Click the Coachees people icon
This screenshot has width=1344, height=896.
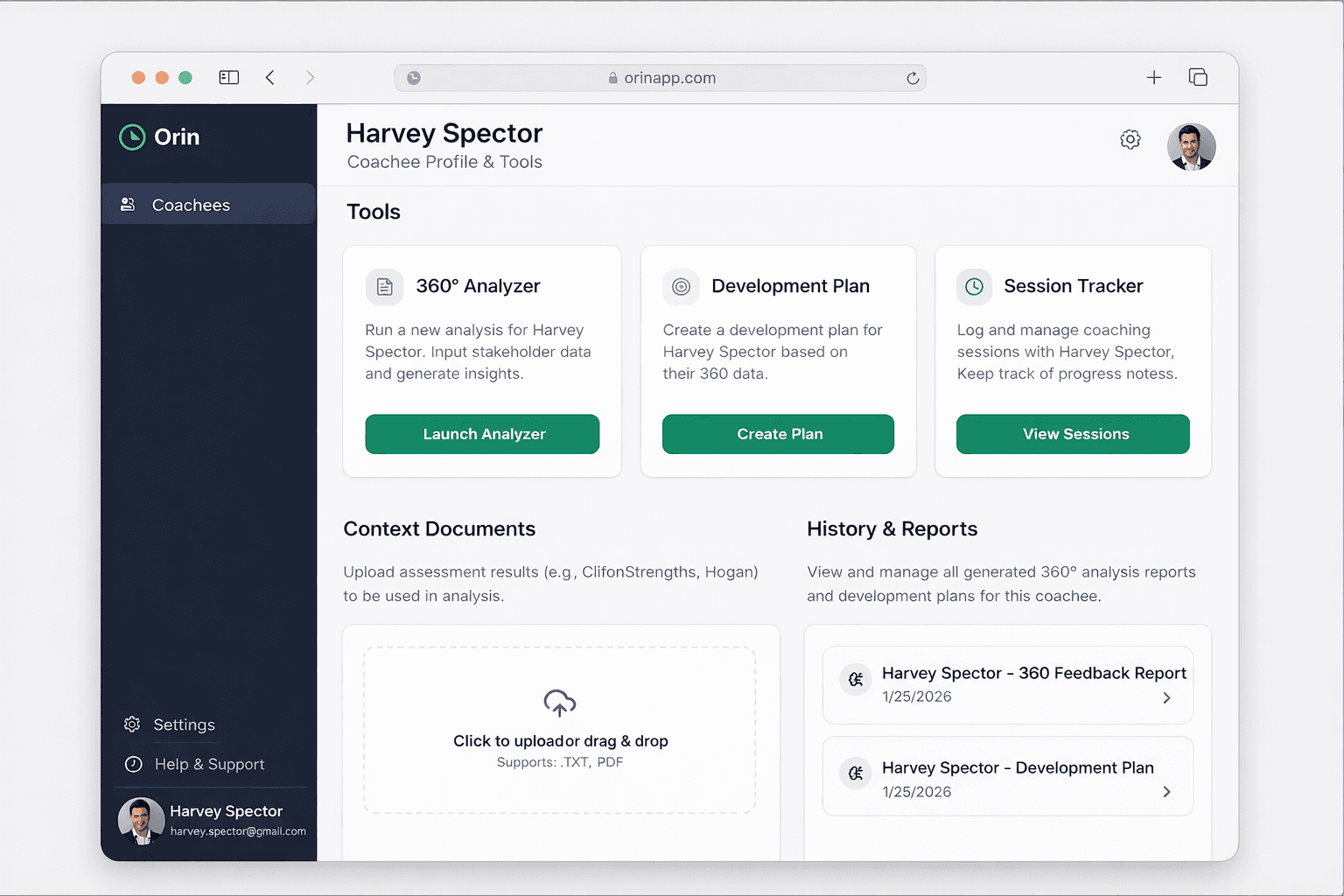click(128, 204)
